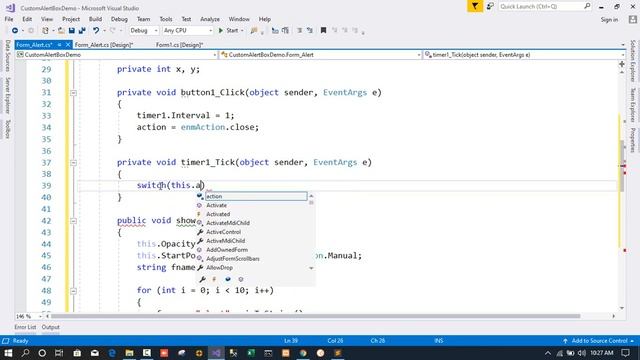Screen dimensions: 640x360
Task: Collapse the for loop outline at line 48
Action: [73, 291]
